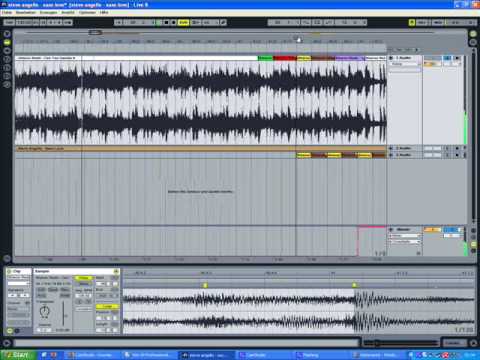Toggle the Follow switch left of the arrangement position
Viewport: 480px width, 360px height.
[118, 22]
